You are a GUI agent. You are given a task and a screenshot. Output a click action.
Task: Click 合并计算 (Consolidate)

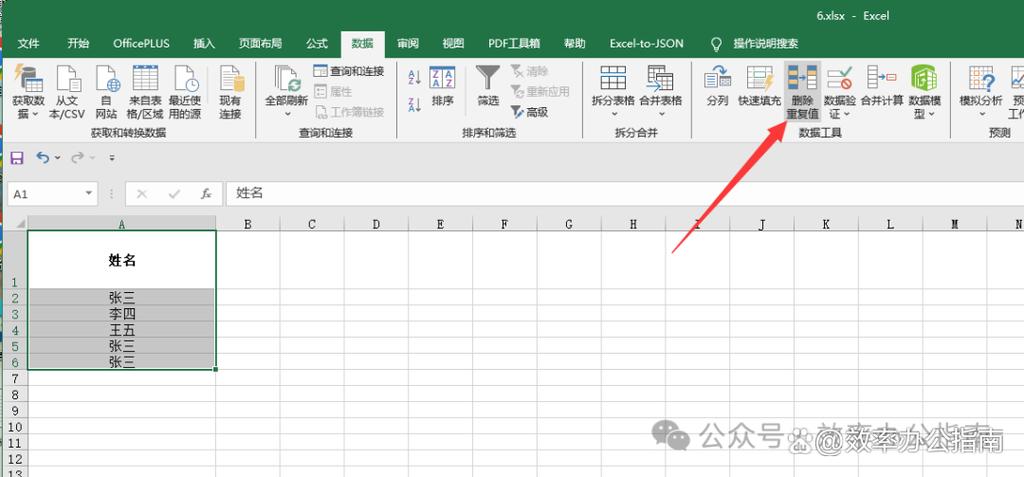coord(882,86)
